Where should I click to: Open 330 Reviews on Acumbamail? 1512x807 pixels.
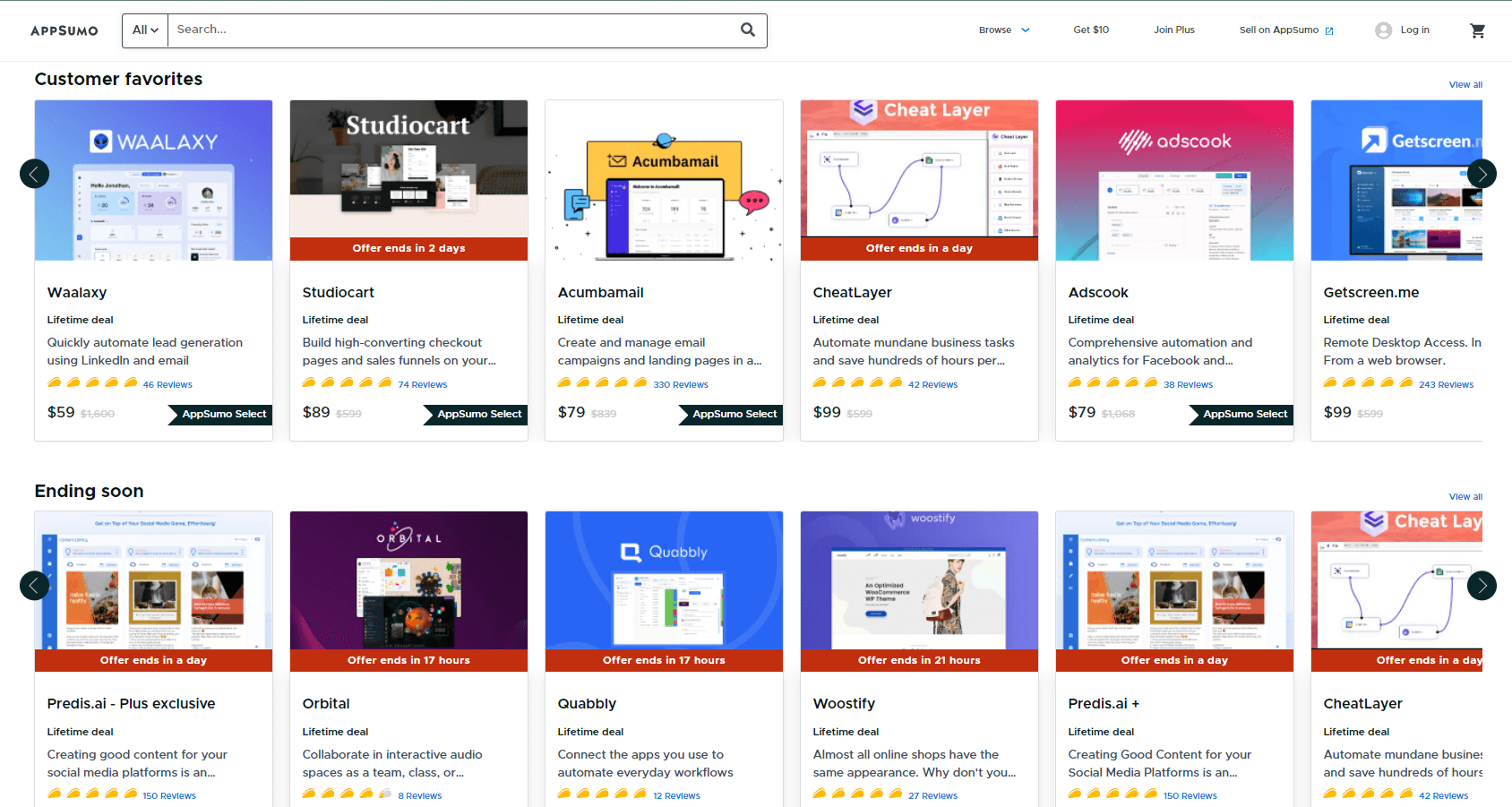click(x=681, y=385)
